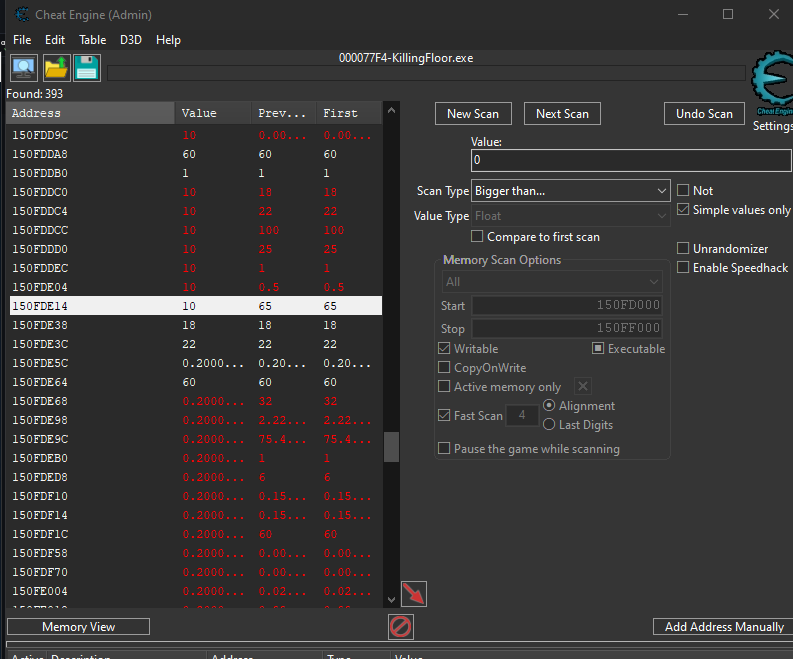Click the Prev... column header

(x=284, y=113)
